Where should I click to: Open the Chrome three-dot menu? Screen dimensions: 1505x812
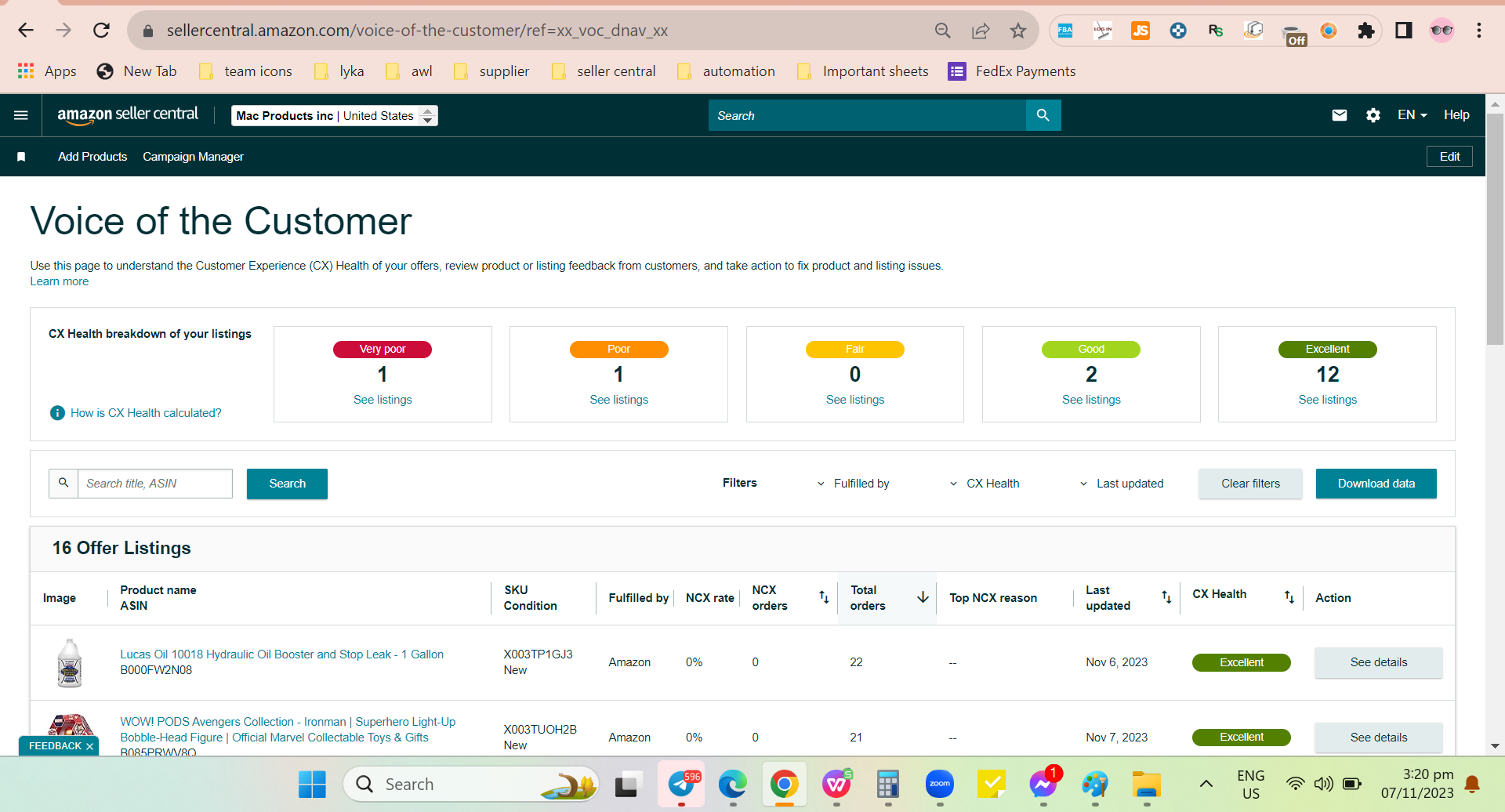click(x=1479, y=31)
